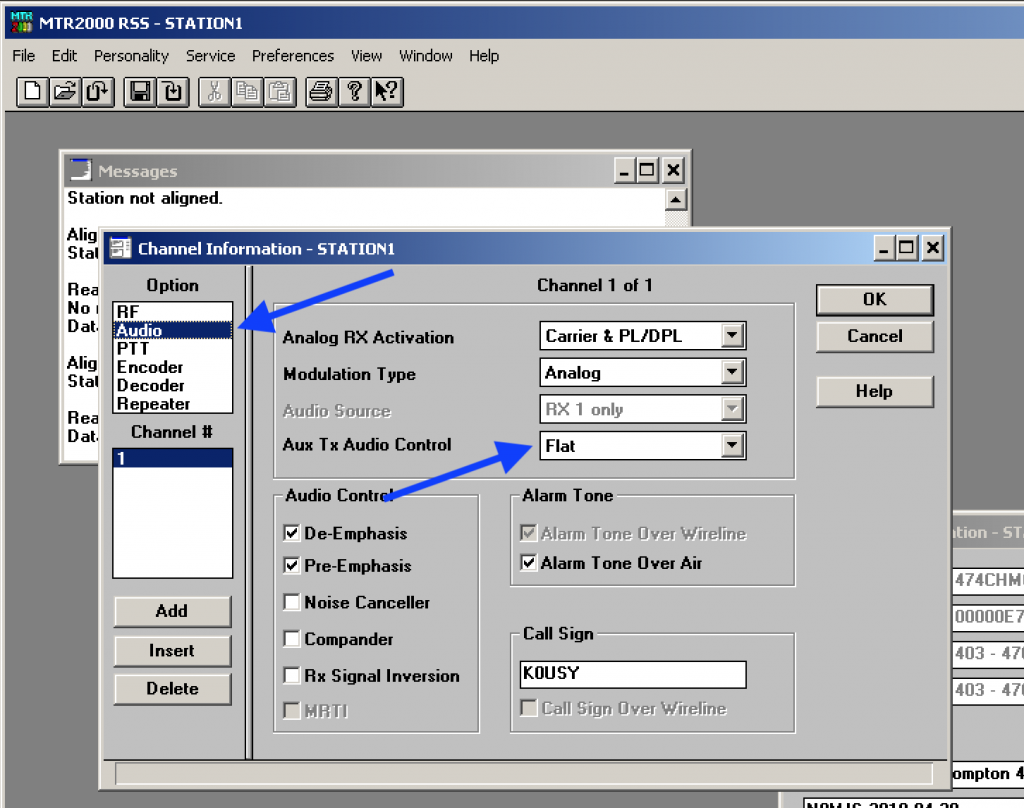
Task: Toggle the De-Emphasis checkbox
Action: pyautogui.click(x=291, y=533)
